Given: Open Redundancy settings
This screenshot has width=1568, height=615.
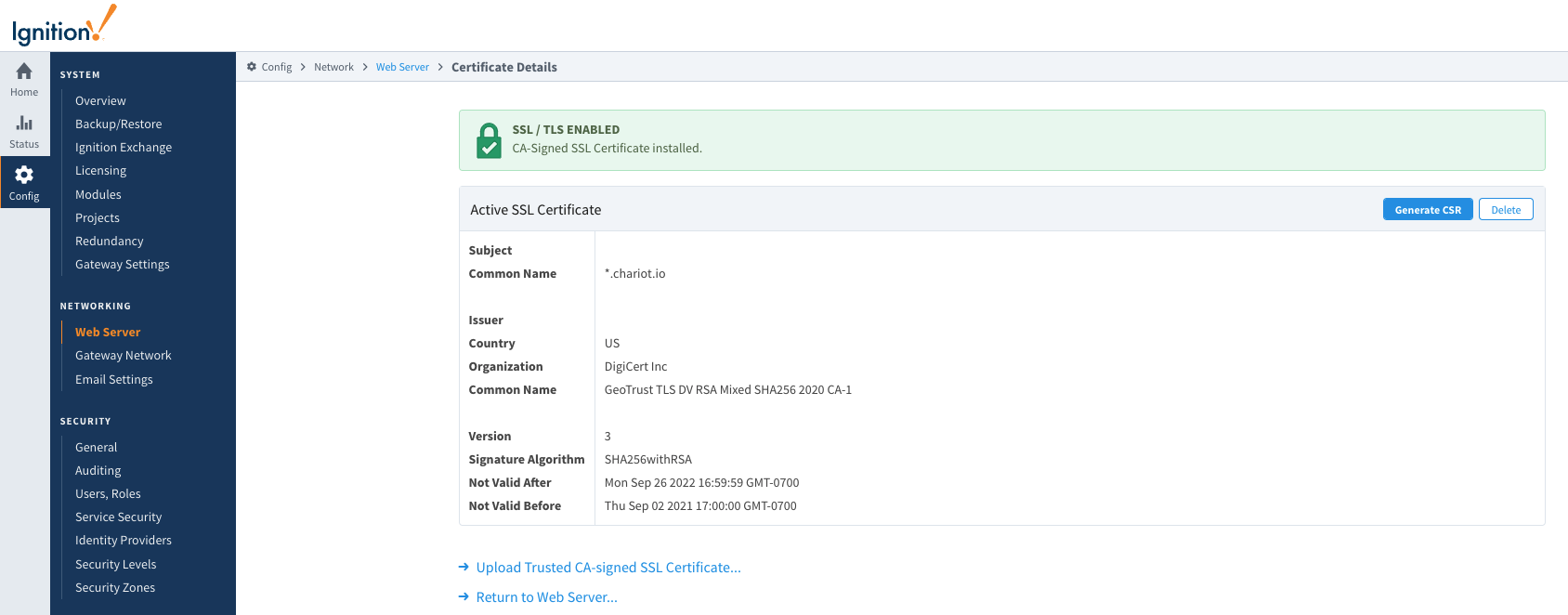Looking at the screenshot, I should click(110, 241).
